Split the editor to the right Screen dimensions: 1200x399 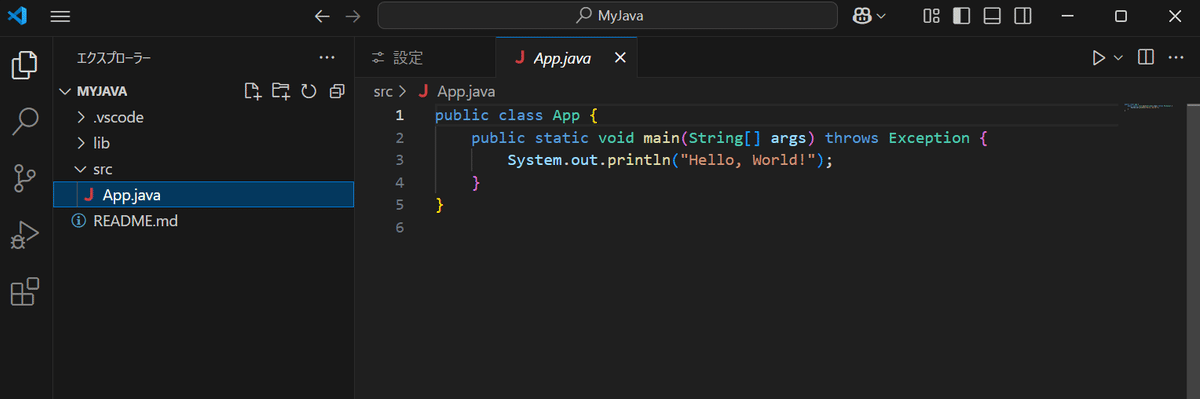pyautogui.click(x=1147, y=58)
